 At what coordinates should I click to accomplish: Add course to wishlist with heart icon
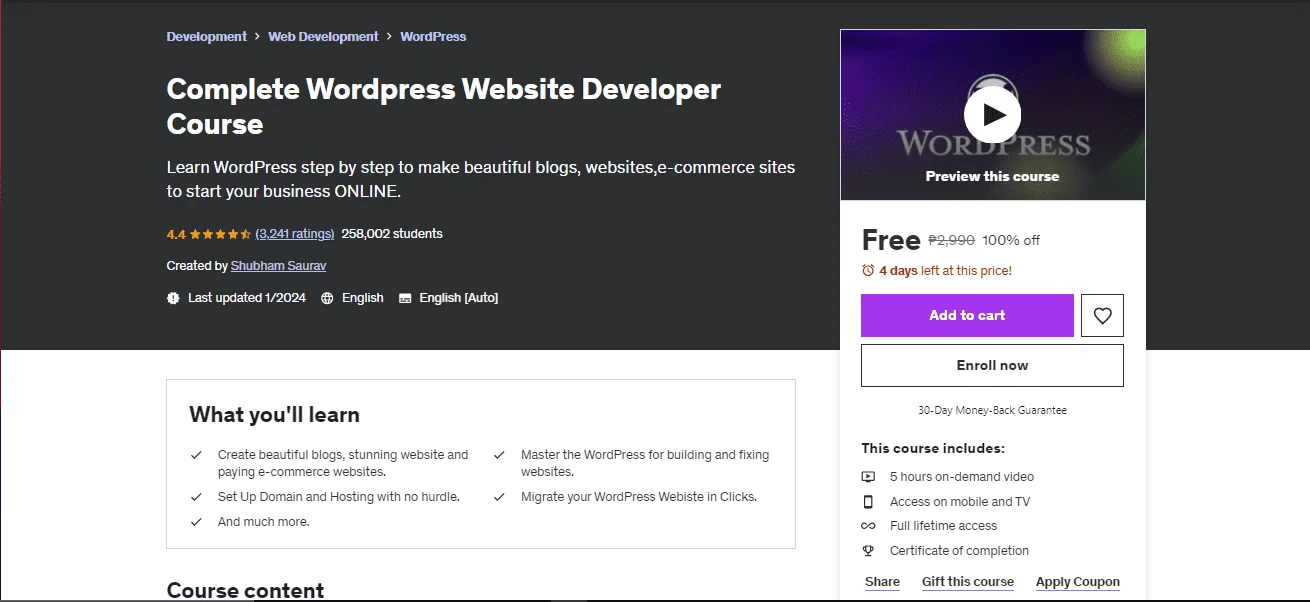(x=1102, y=315)
